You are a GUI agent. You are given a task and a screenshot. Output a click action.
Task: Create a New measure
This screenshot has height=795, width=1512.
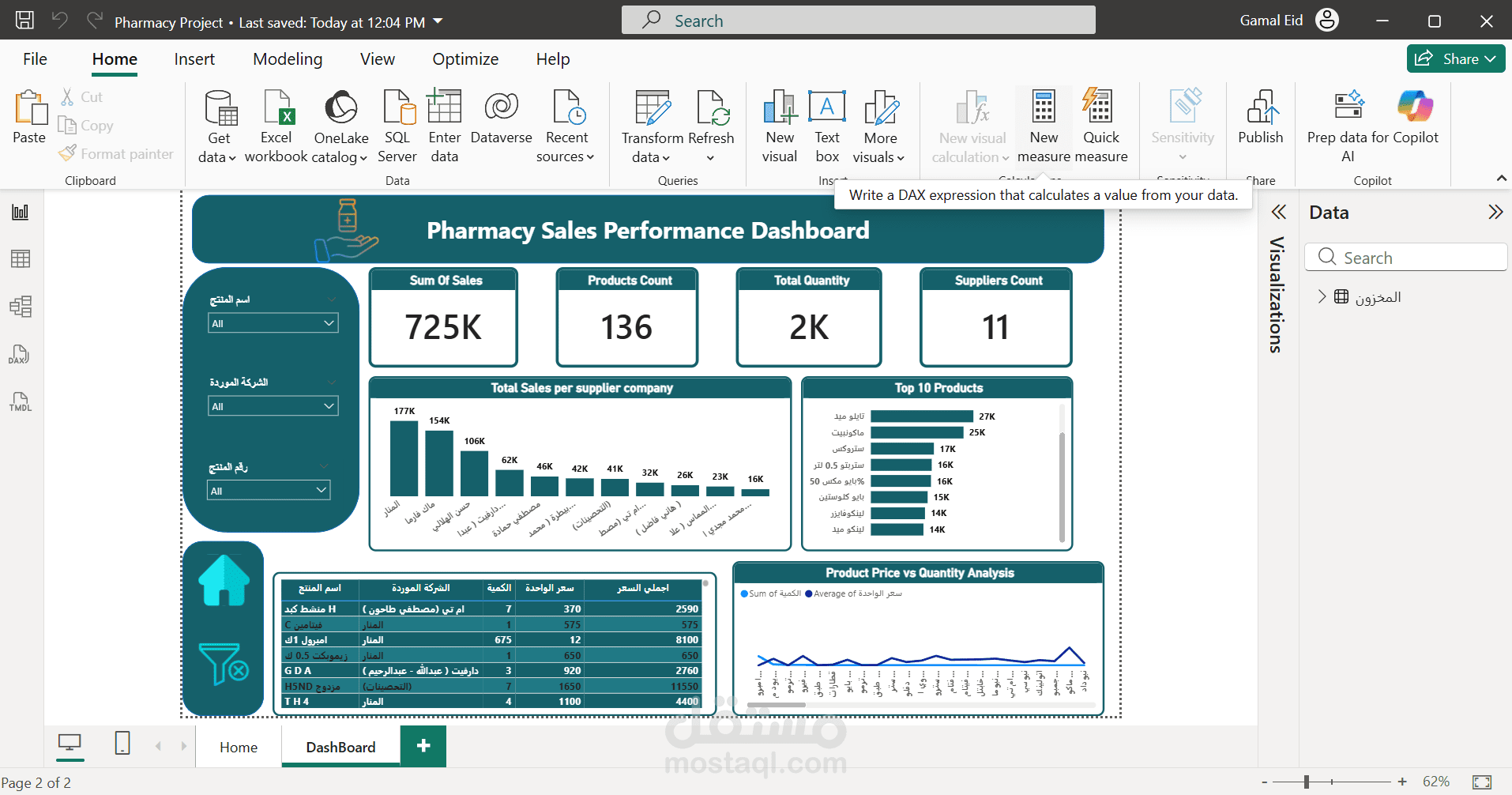tap(1044, 126)
